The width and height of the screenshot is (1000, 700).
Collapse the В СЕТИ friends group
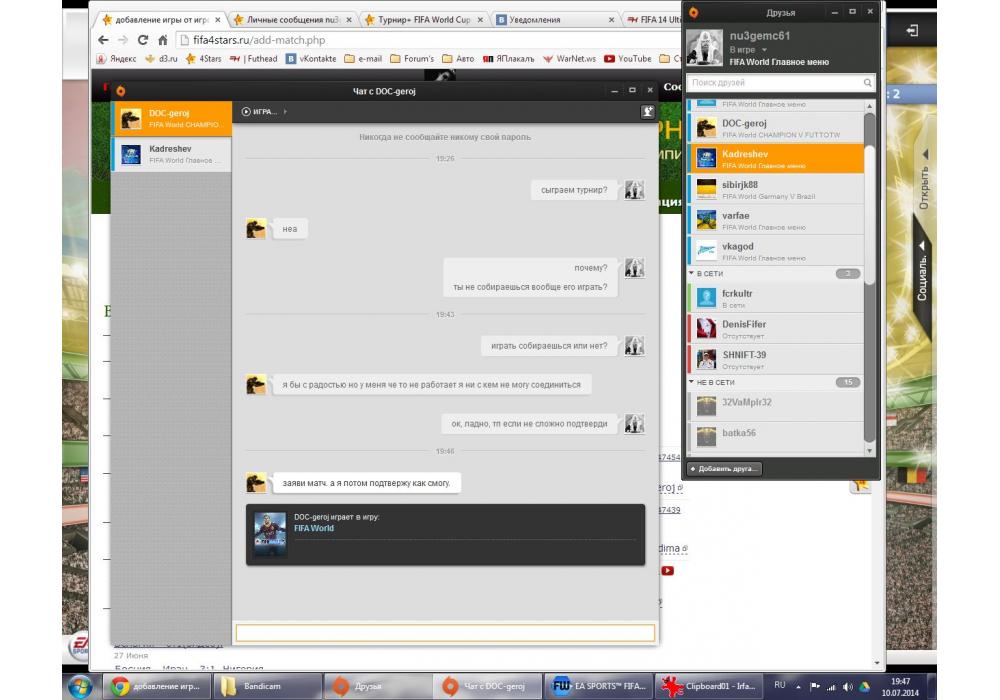pos(692,273)
